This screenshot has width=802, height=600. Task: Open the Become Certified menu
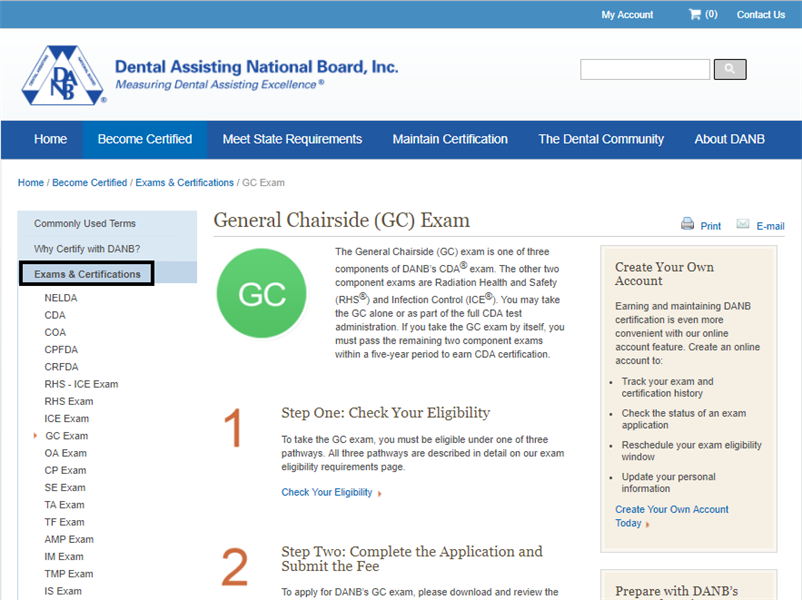coord(143,139)
